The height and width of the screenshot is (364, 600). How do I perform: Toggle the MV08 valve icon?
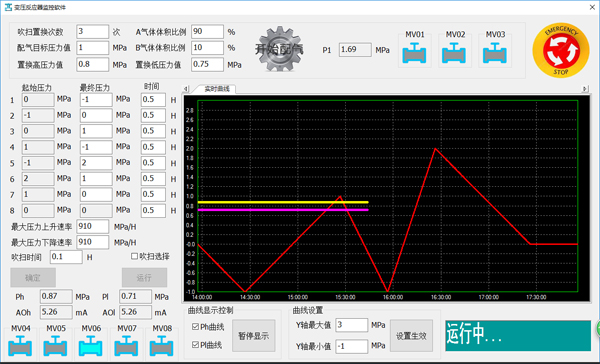tap(161, 346)
